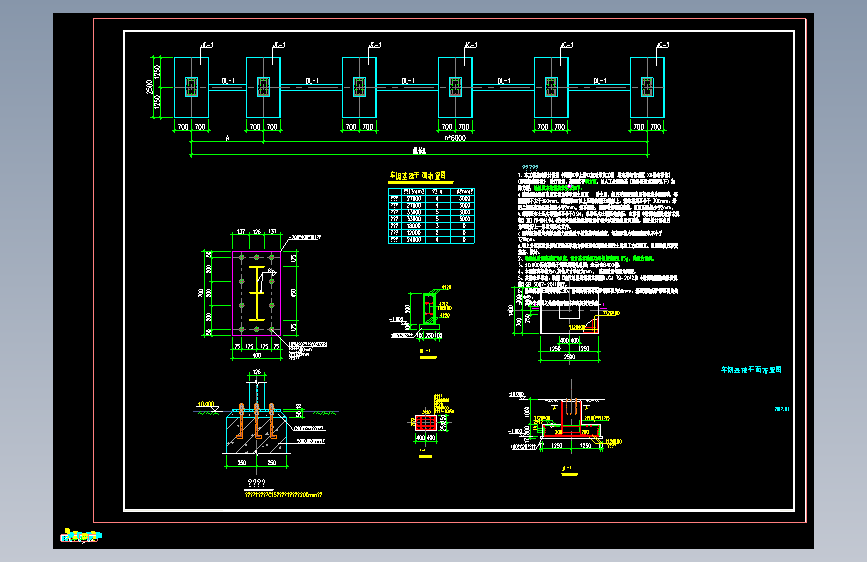Pick the leftmost cyan footing in the foundation row
The width and height of the screenshot is (867, 562).
click(x=191, y=87)
